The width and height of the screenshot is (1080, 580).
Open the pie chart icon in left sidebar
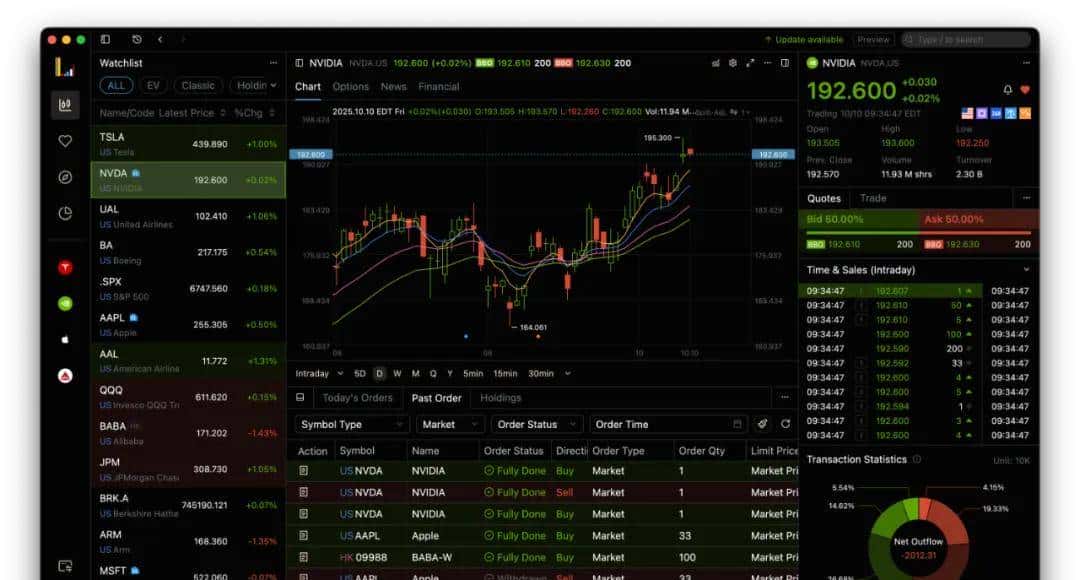point(65,211)
